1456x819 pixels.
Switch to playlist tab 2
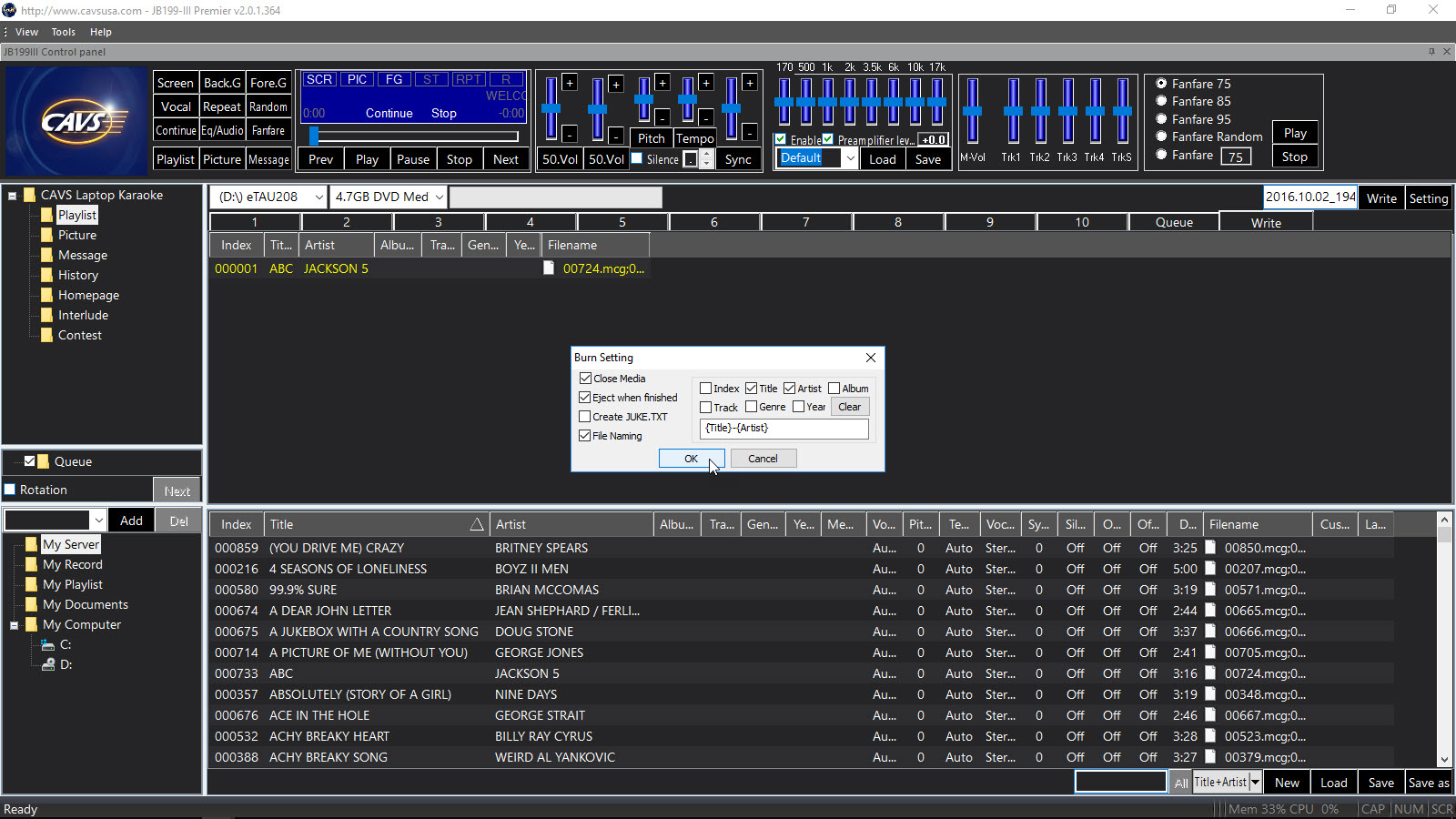tap(347, 222)
